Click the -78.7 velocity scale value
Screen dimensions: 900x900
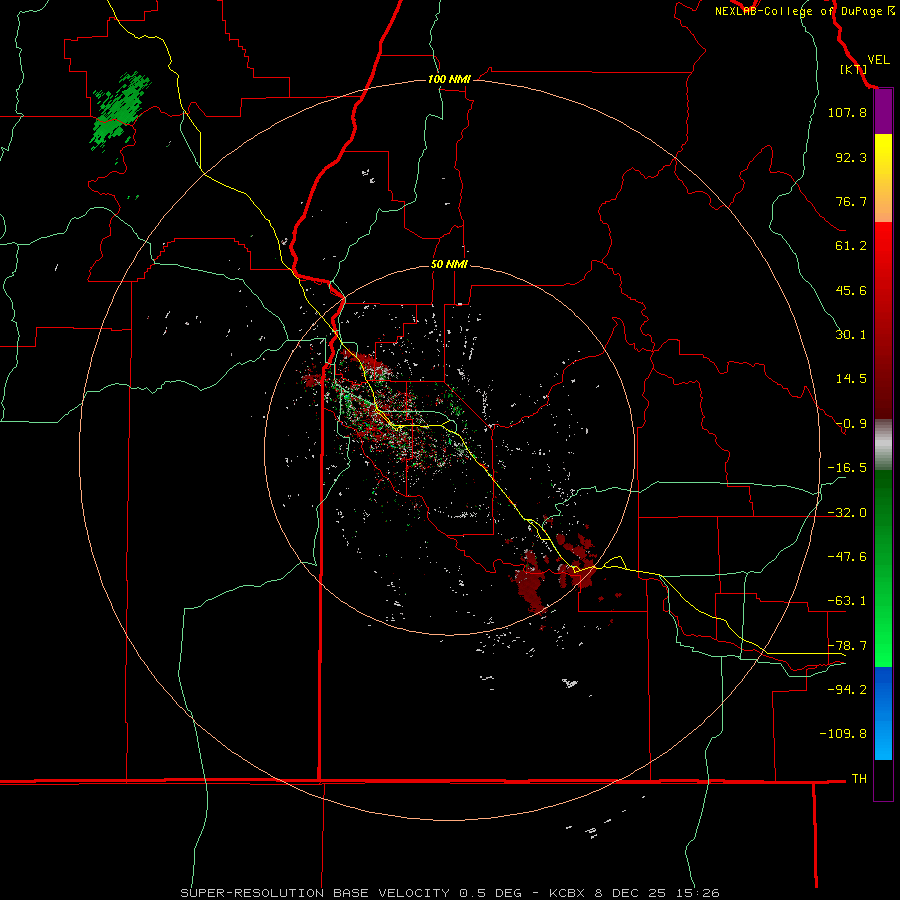tap(847, 646)
